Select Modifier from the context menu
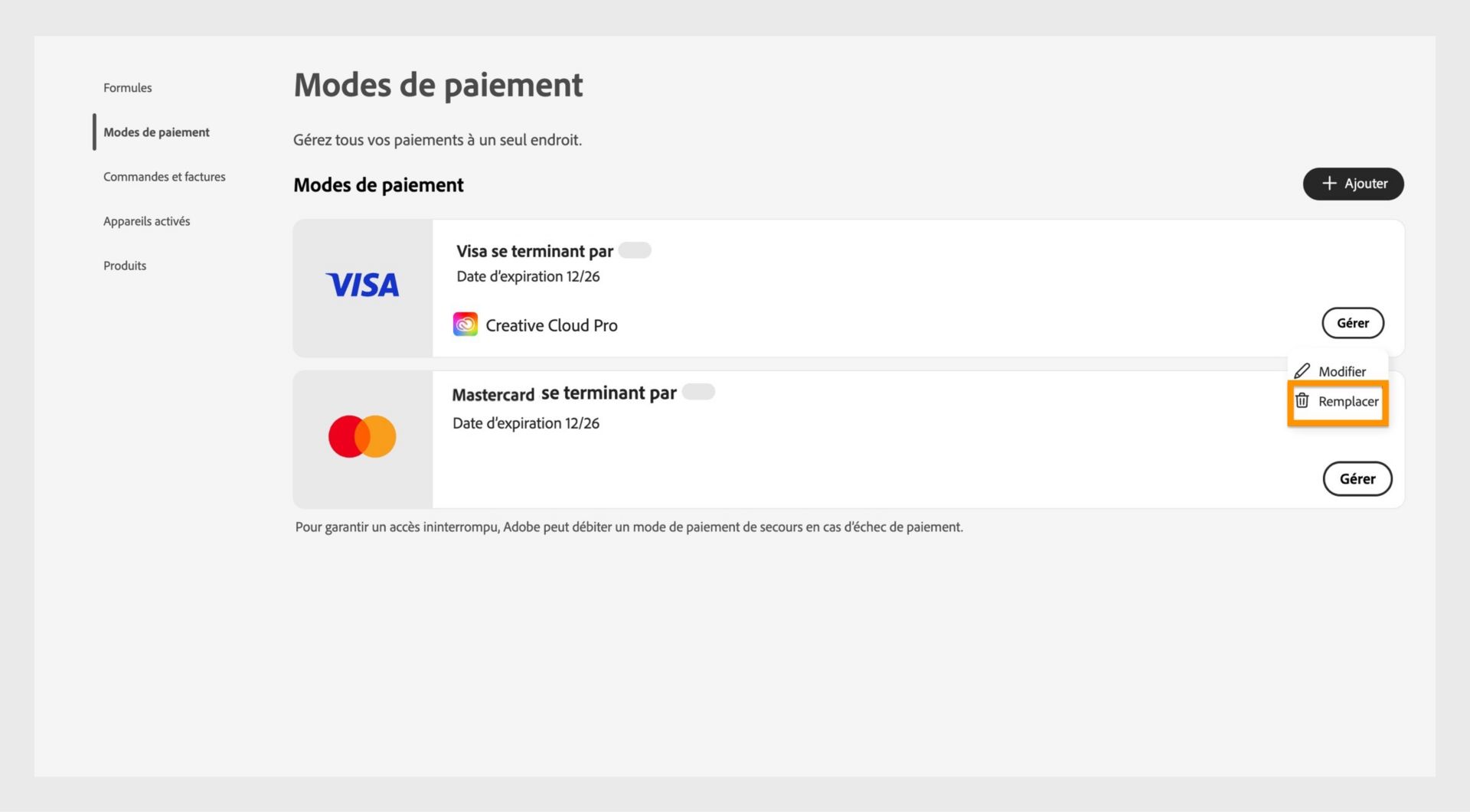The height and width of the screenshot is (812, 1470). coord(1344,371)
